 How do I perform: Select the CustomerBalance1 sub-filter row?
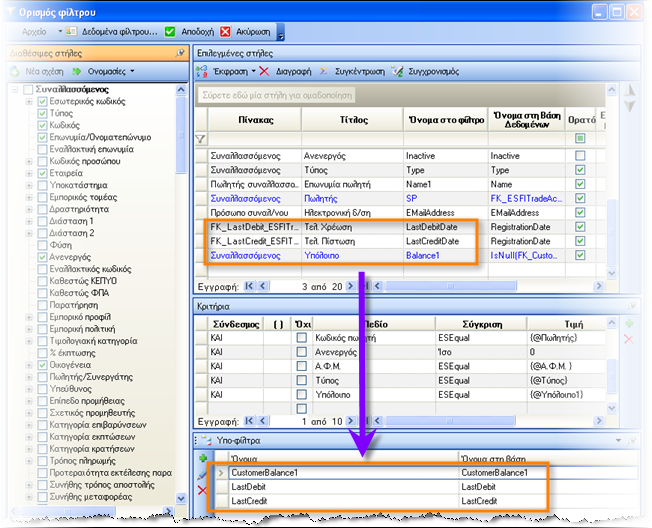point(426,473)
